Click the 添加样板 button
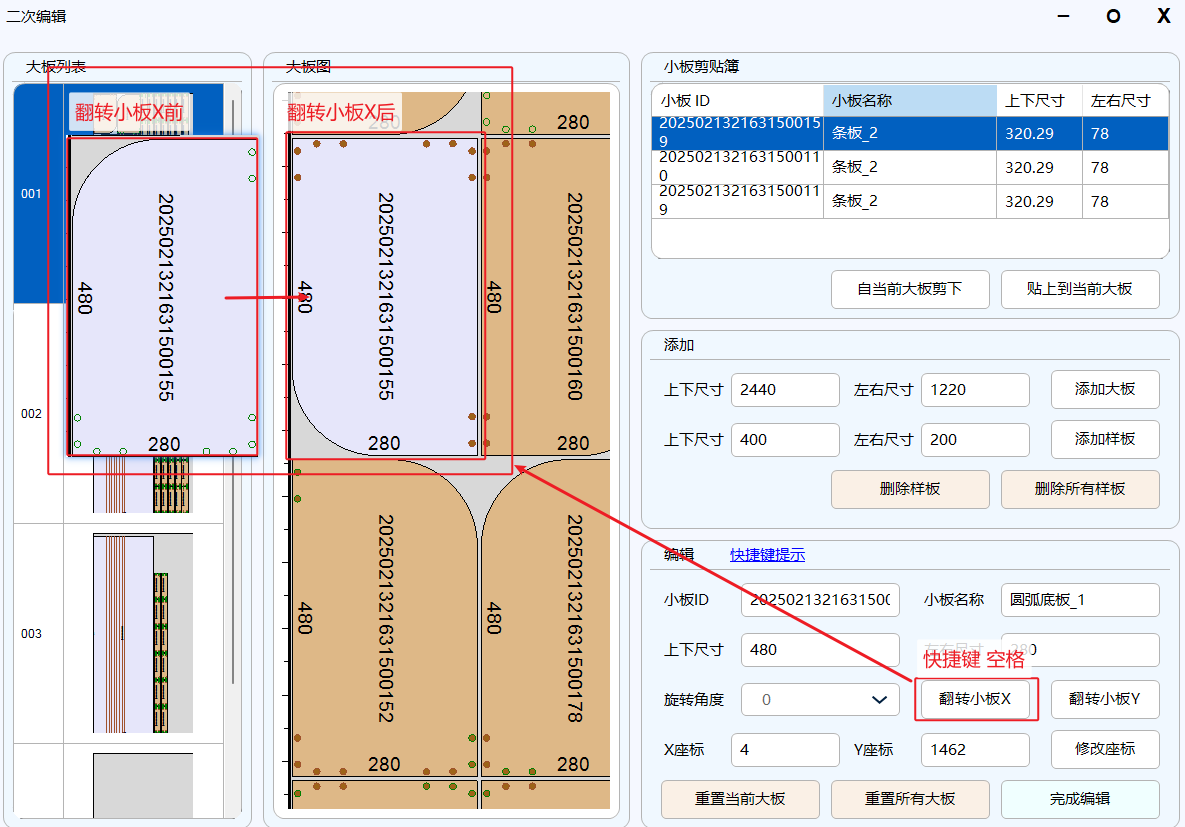This screenshot has height=827, width=1185. point(1105,439)
